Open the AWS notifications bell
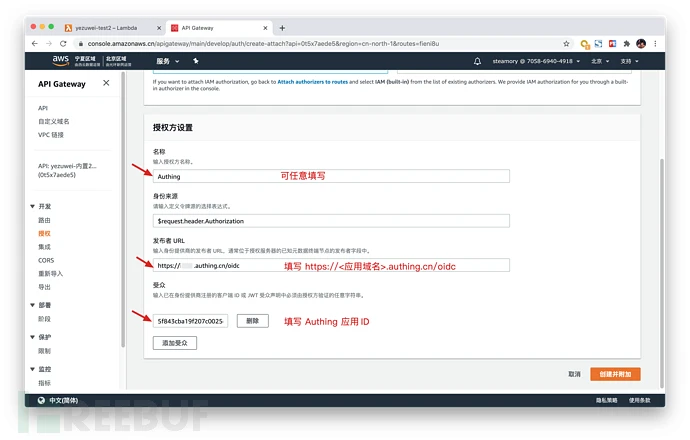690x440 pixels. tap(477, 61)
